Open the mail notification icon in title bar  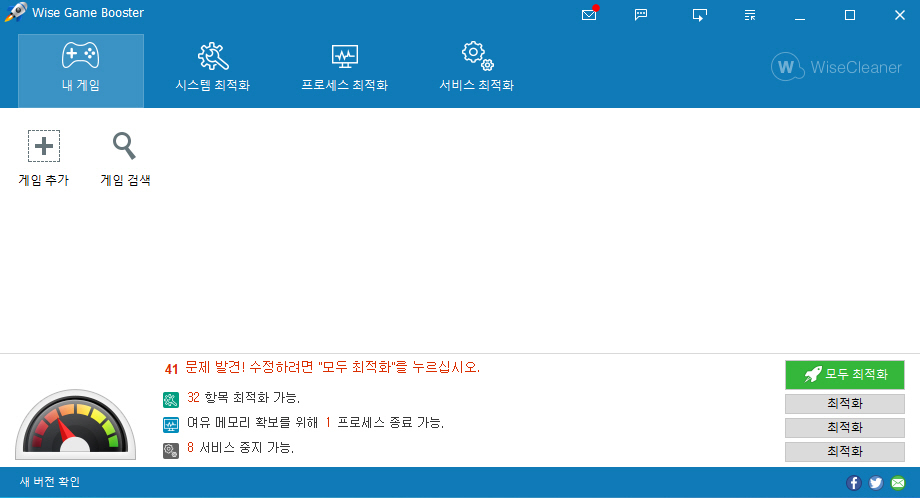pyautogui.click(x=590, y=14)
